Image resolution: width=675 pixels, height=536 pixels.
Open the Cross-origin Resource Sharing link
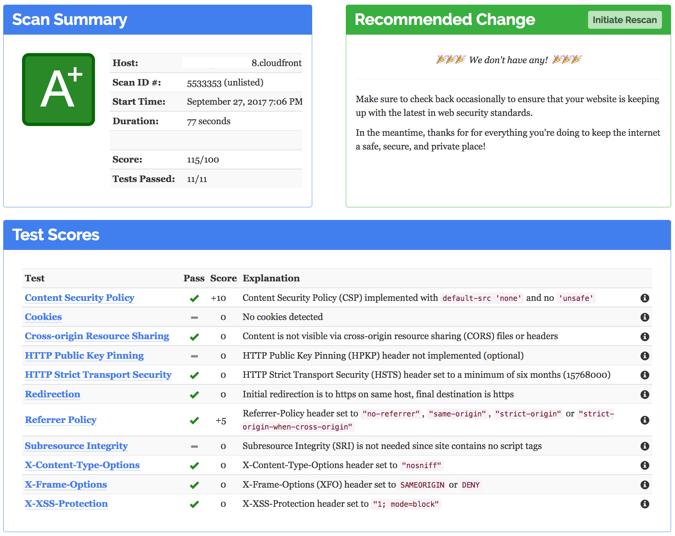coord(97,336)
